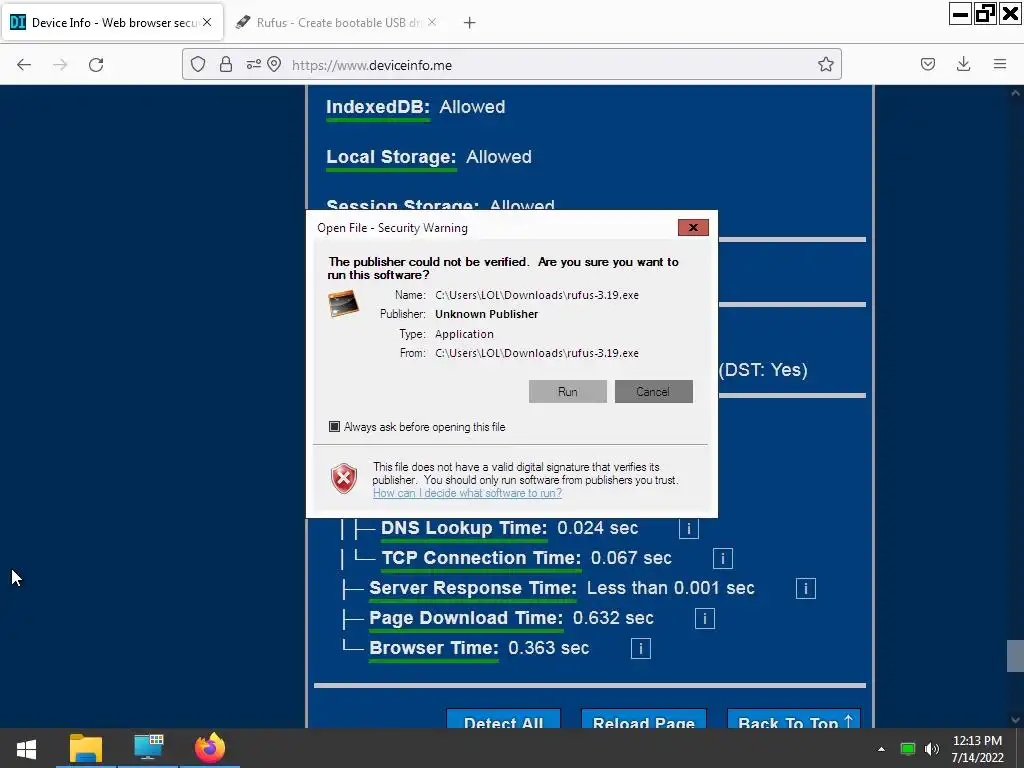
Task: Bookmark this page with the star
Action: coord(825,64)
